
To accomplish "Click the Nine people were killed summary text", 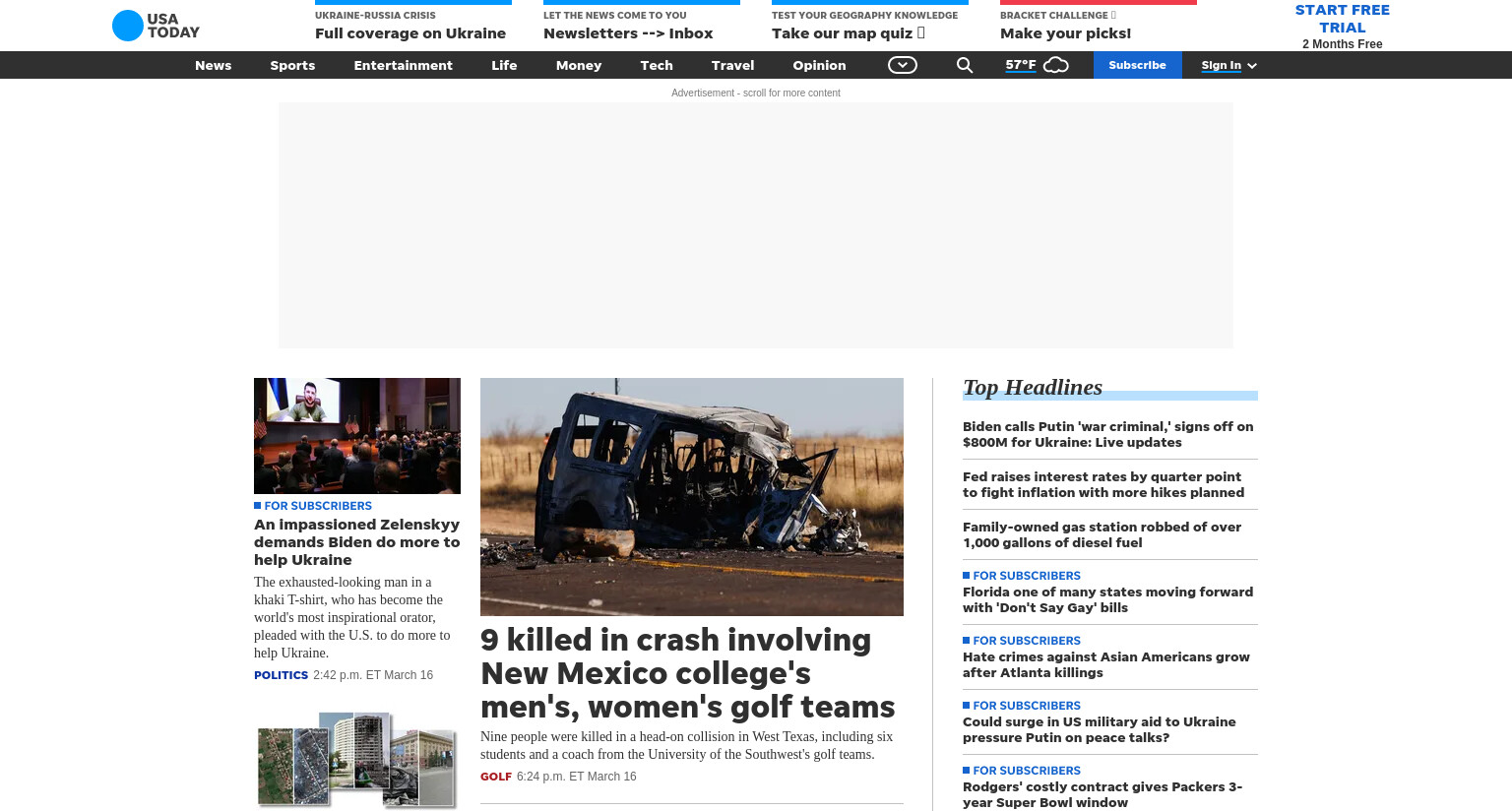I will tap(686, 745).
